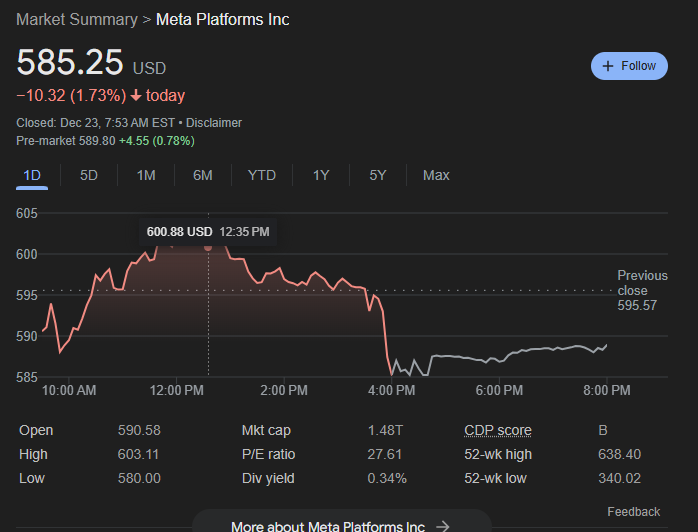Click the P/E ratio label
The height and width of the screenshot is (532, 698).
[268, 455]
